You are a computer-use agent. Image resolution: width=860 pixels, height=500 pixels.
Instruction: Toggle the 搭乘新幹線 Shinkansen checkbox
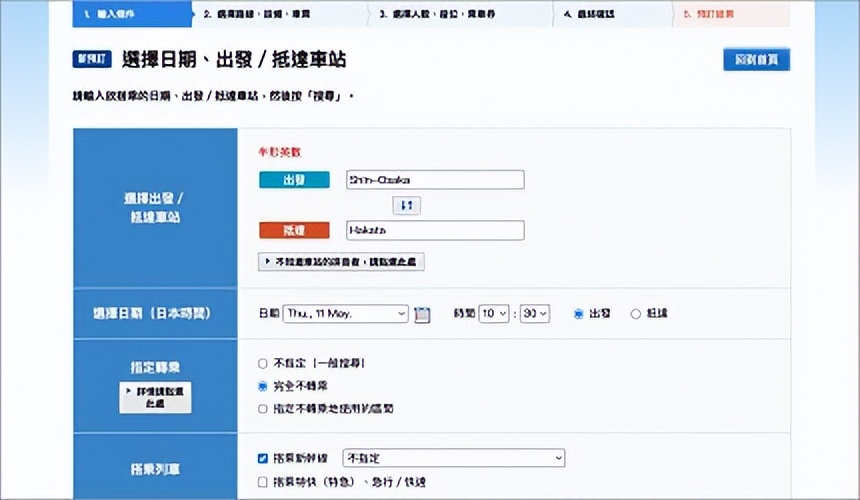263,458
